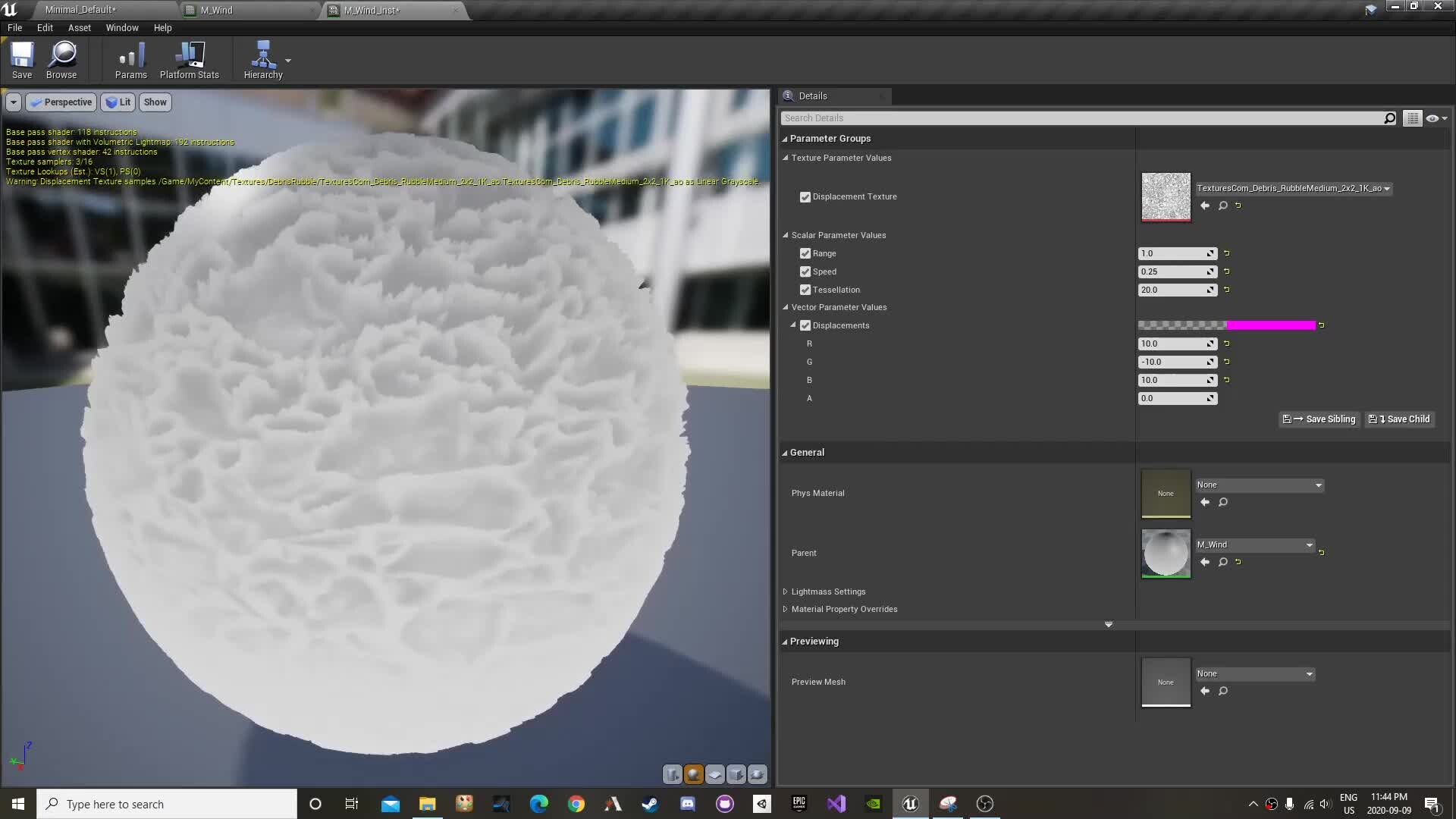Disable the Speed scalar parameter checkbox
Screen dimensions: 1456x819
(805, 271)
